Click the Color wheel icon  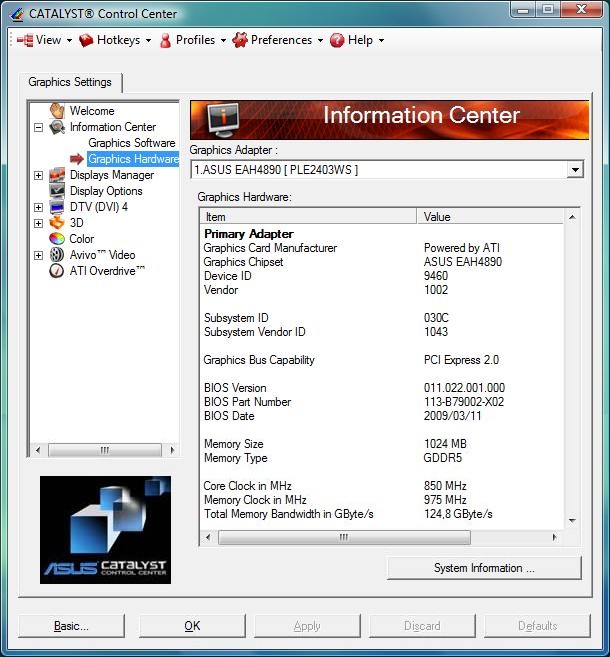(57, 239)
